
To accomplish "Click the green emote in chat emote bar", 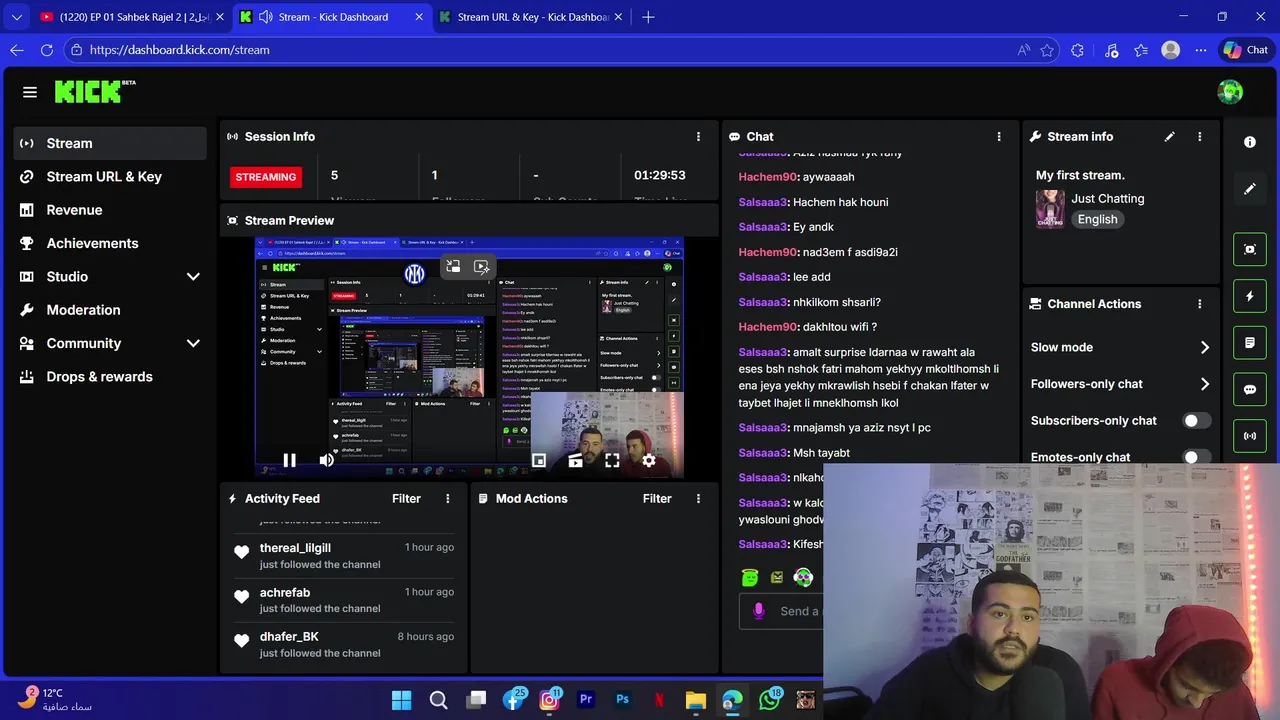I will tap(750, 577).
